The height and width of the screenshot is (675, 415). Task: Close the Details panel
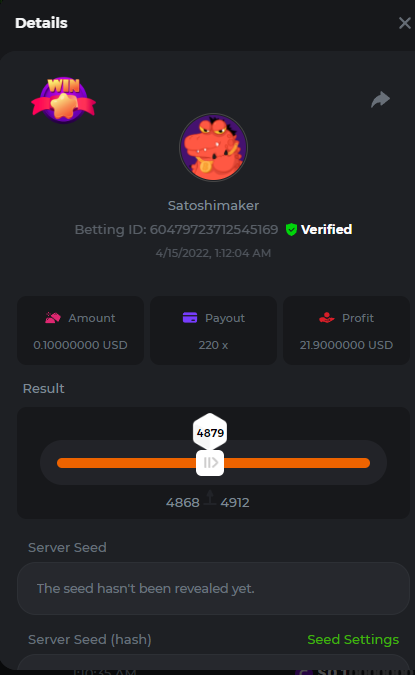[405, 23]
